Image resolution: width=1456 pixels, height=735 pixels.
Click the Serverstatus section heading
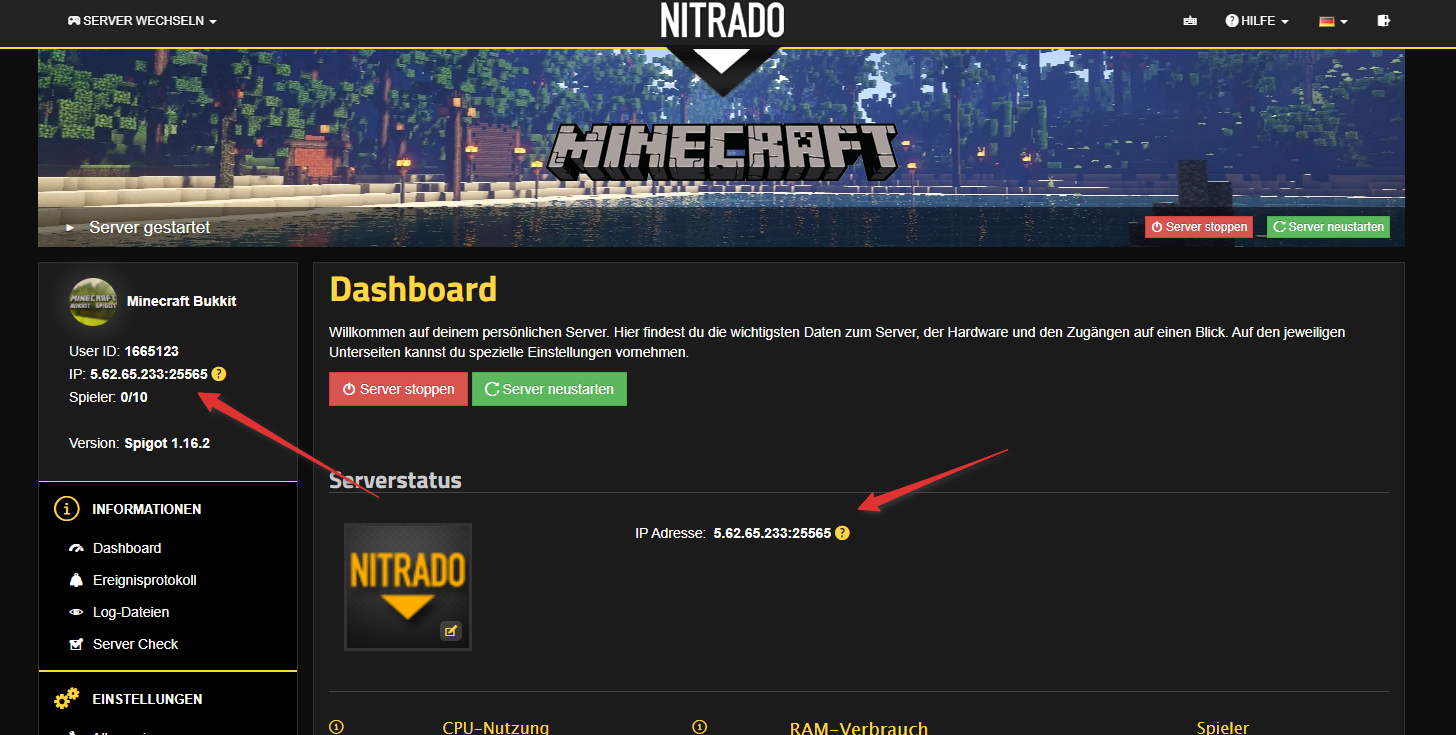coord(396,480)
